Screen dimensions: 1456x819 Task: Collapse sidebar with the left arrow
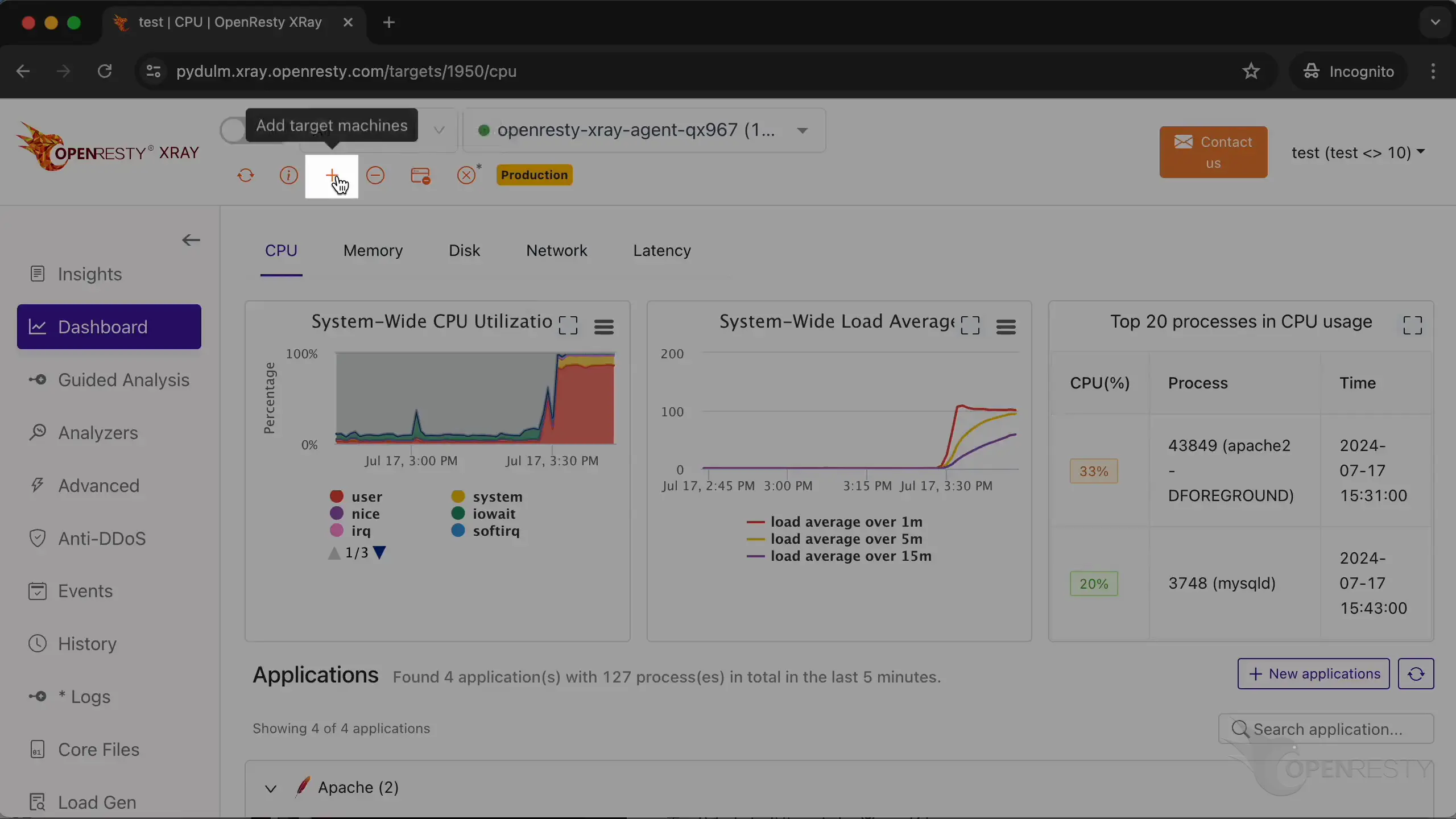point(191,241)
